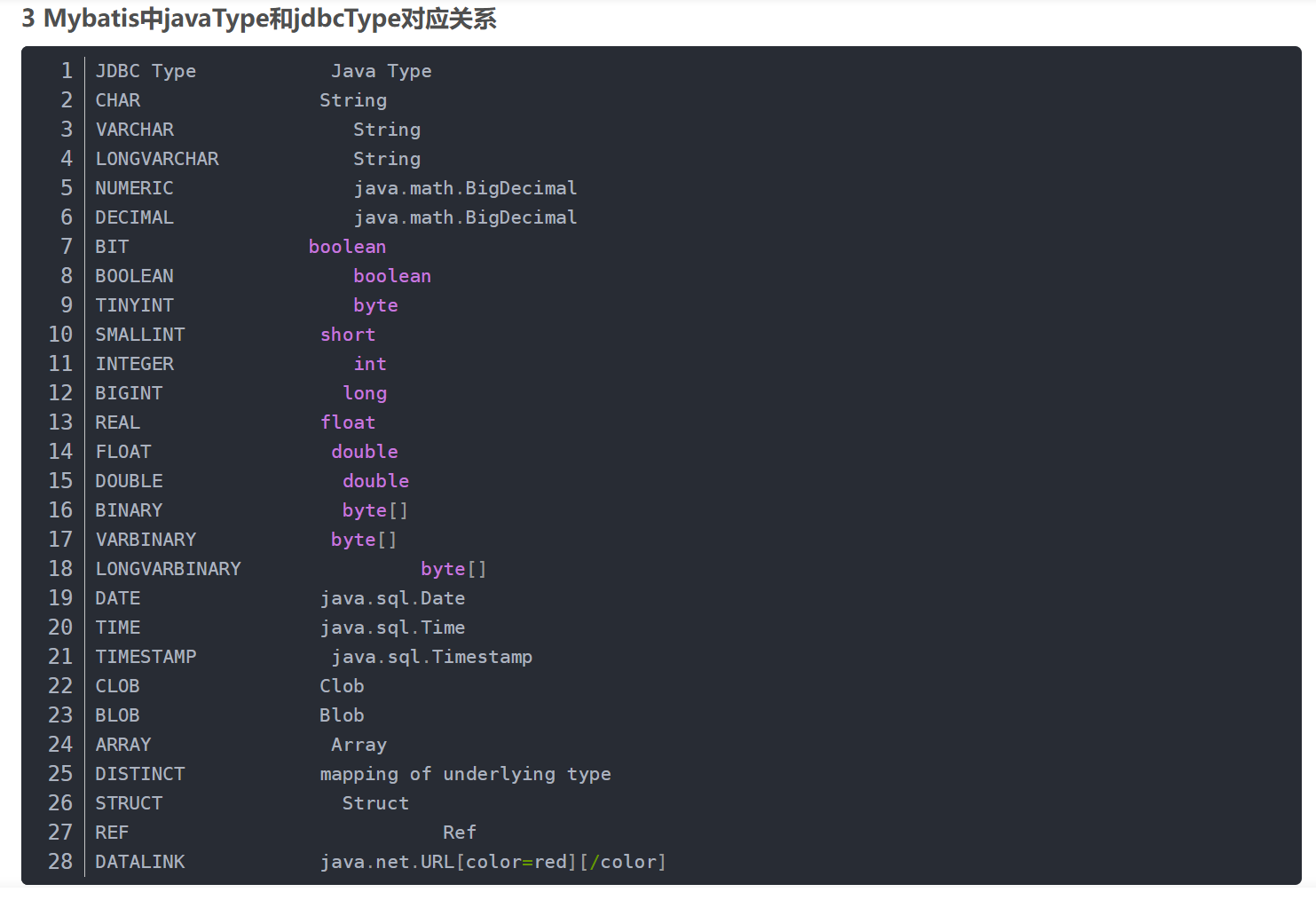The image size is (1316, 900).
Task: Select the 'JDBC Type' column header text
Action: pyautogui.click(x=146, y=71)
